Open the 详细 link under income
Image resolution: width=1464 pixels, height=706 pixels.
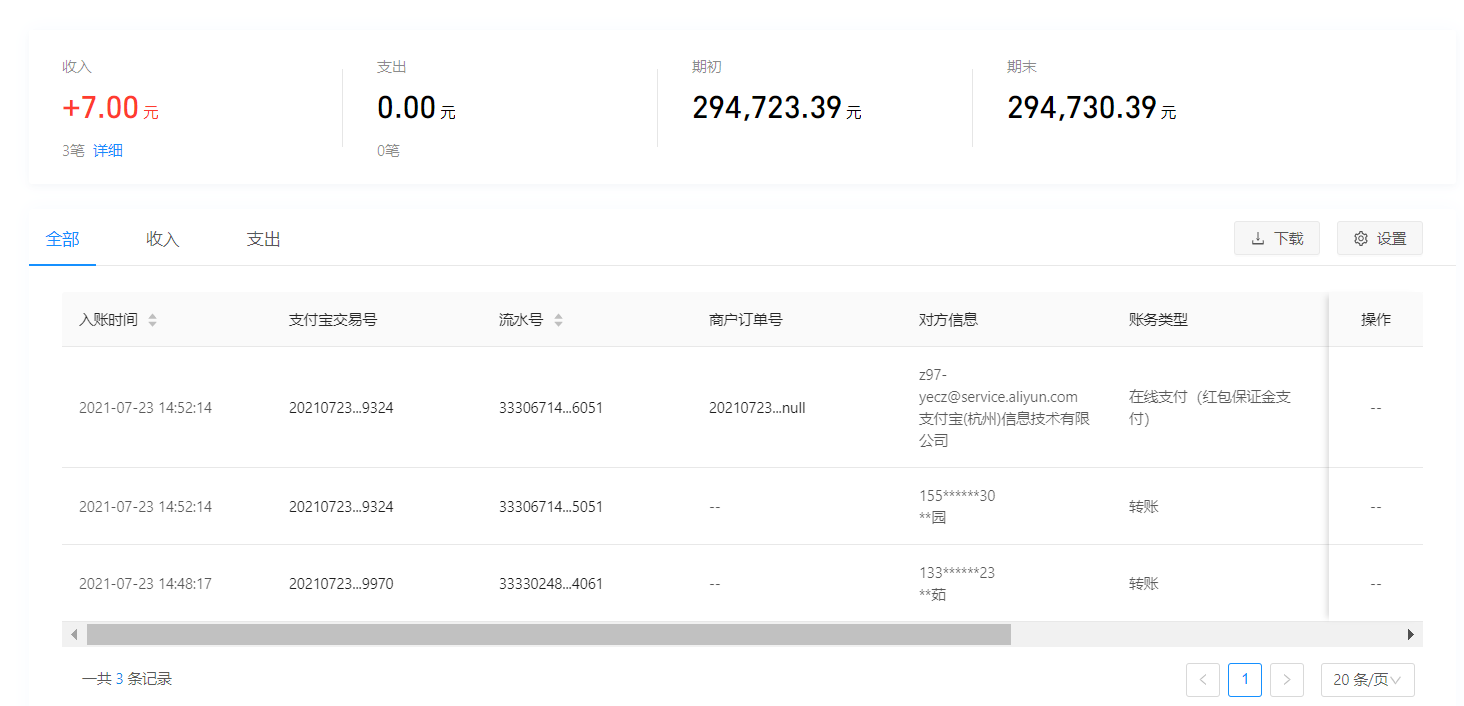pos(108,151)
